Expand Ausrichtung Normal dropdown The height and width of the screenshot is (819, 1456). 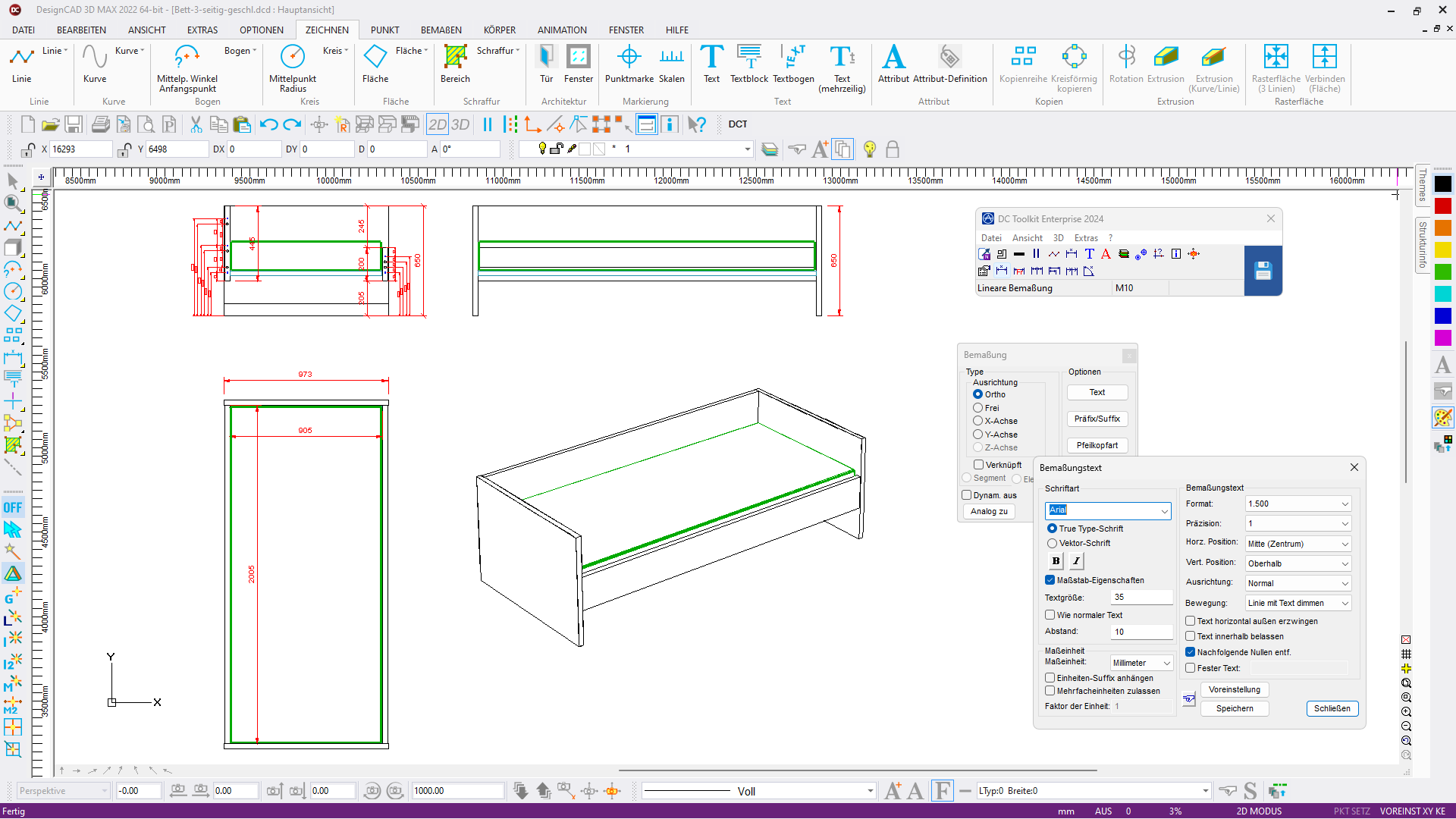tap(1298, 583)
